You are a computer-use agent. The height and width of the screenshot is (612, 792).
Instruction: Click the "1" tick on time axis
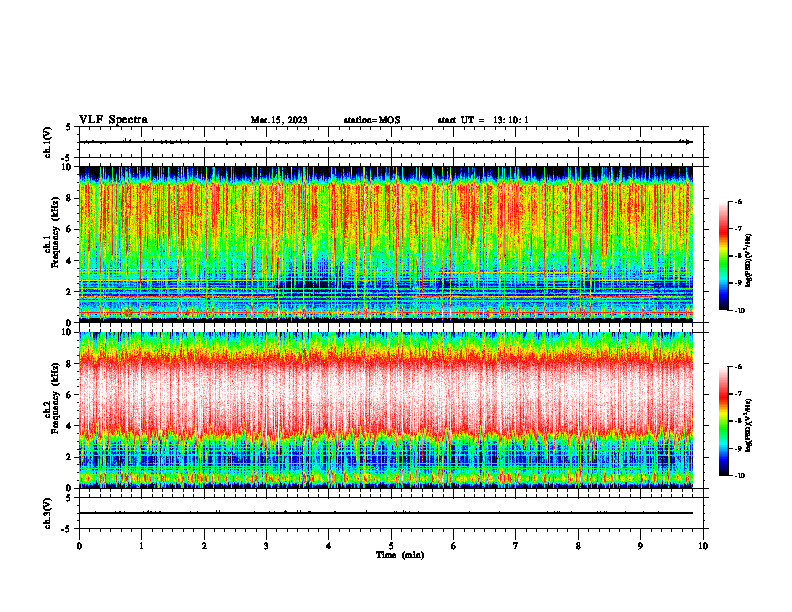click(141, 546)
